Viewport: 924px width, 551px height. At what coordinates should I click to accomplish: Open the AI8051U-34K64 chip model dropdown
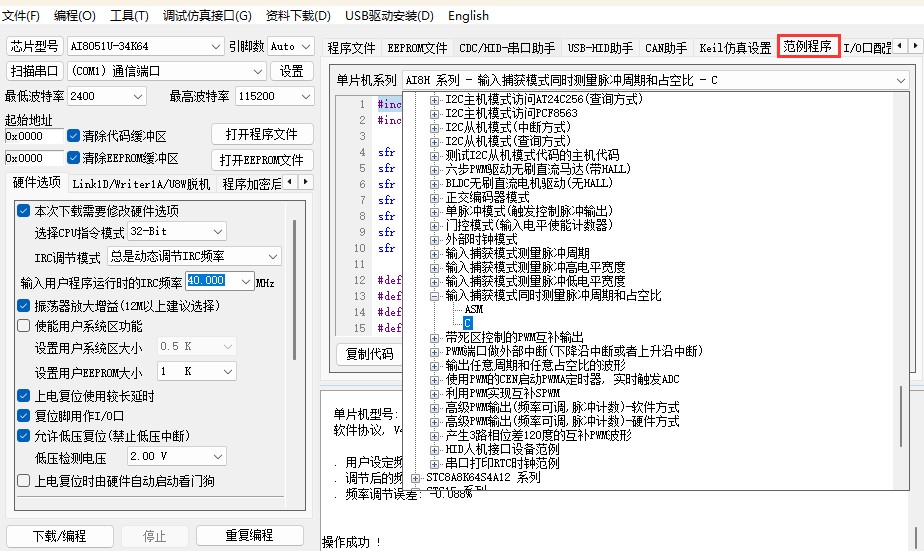click(145, 46)
